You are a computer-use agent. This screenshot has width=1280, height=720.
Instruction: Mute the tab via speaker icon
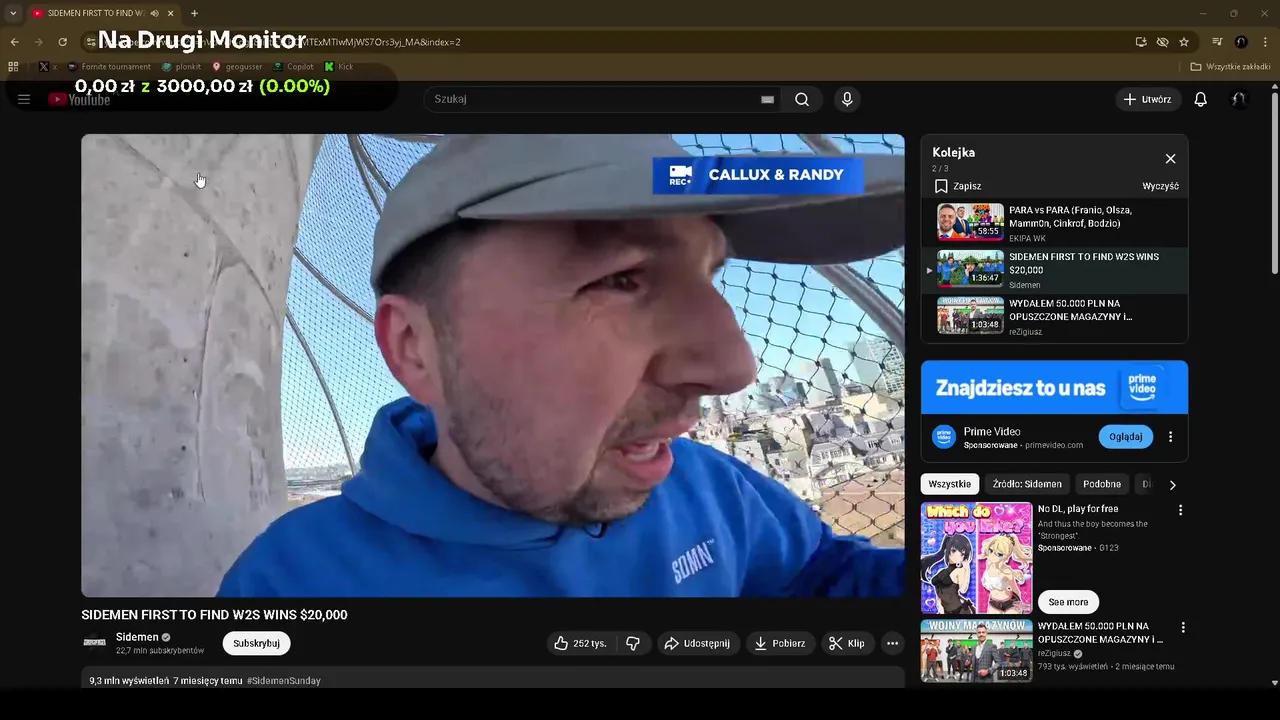[155, 13]
